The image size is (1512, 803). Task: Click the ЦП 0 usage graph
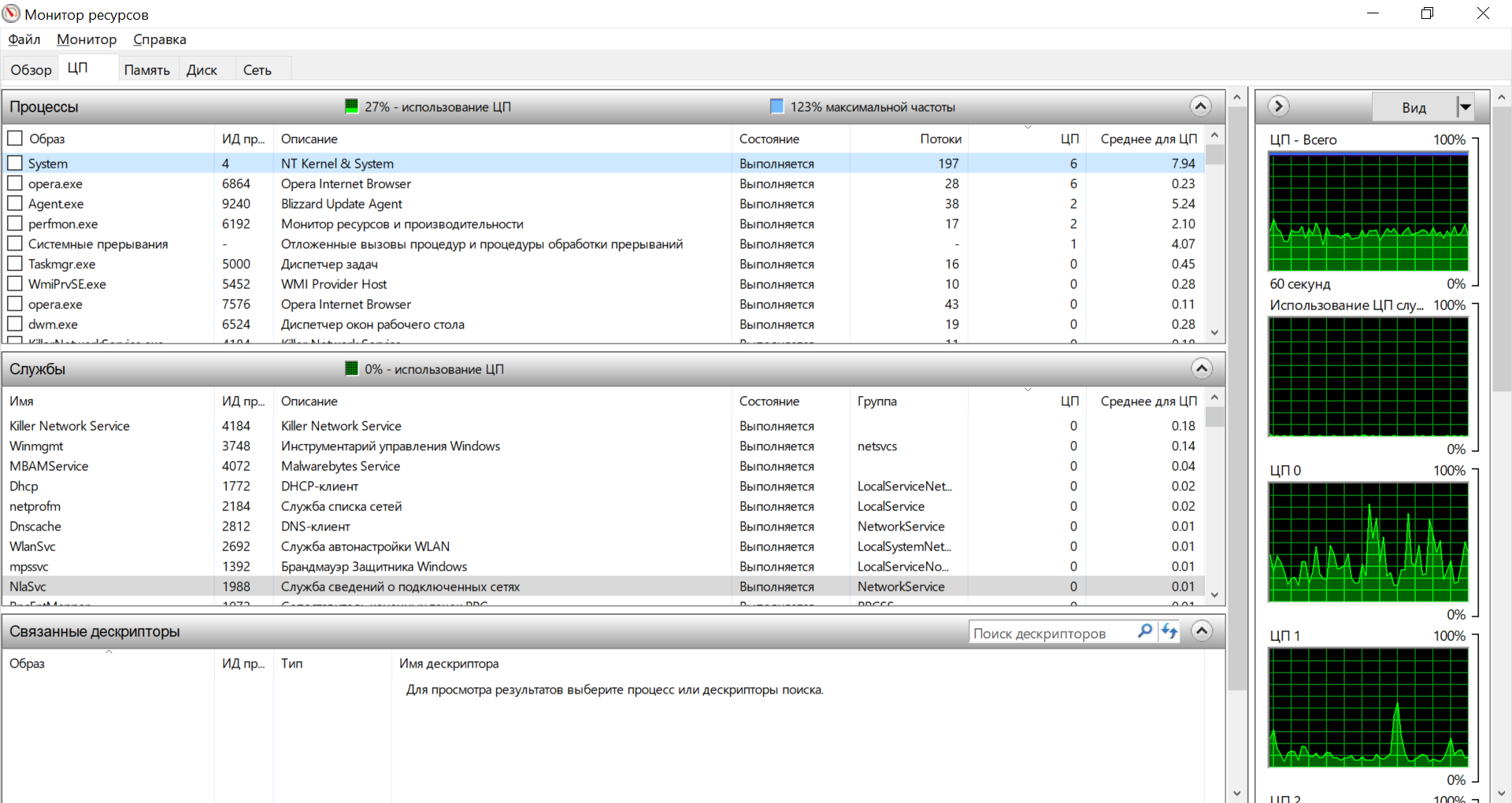point(1368,542)
